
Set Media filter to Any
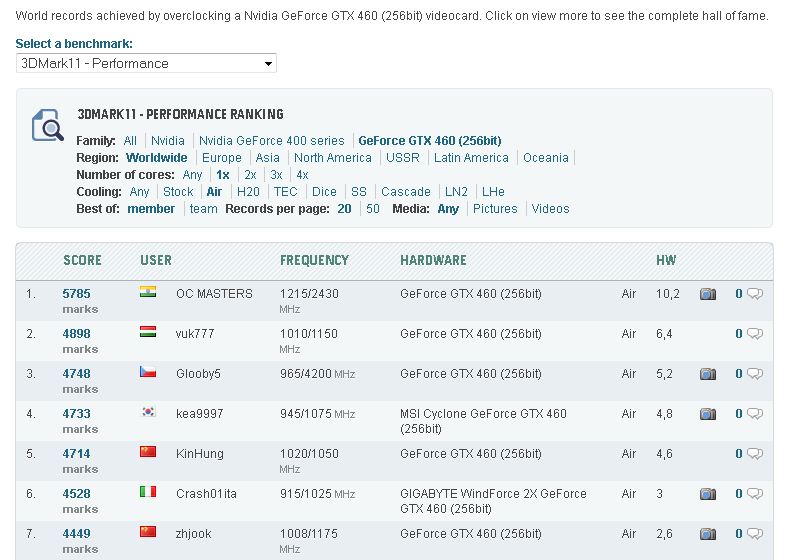[448, 209]
